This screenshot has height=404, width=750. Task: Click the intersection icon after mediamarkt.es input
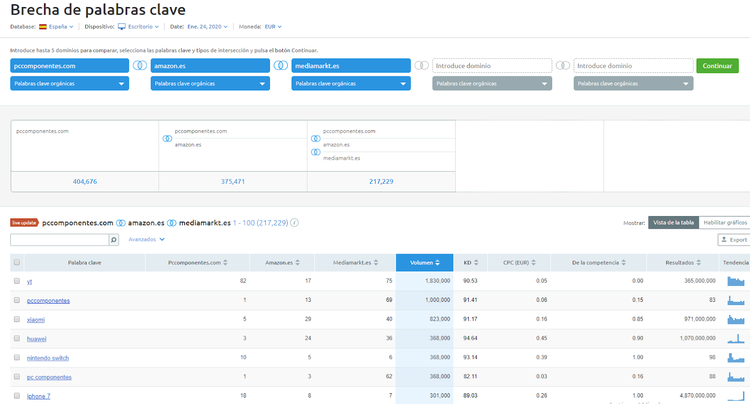421,66
